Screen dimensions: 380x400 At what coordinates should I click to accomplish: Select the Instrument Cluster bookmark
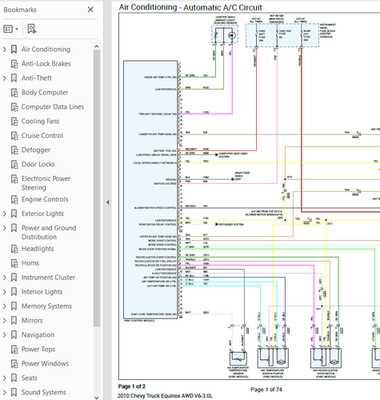[48, 277]
